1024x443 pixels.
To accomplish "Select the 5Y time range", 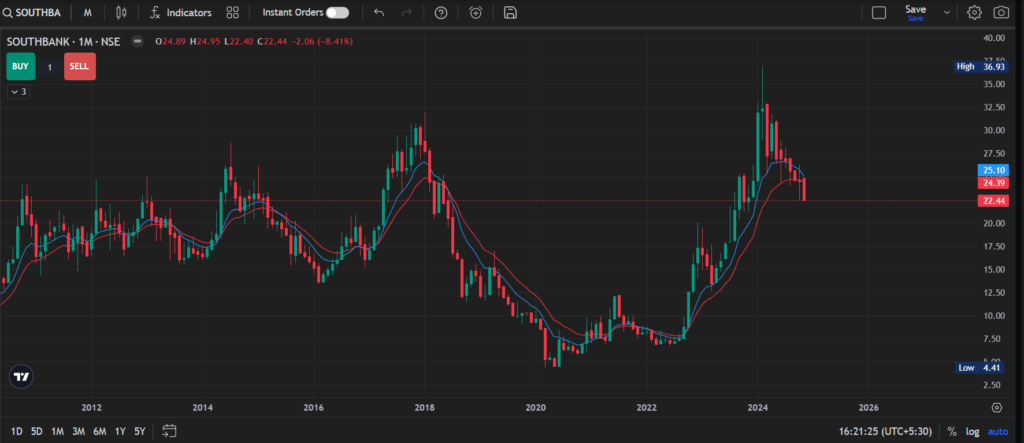I will click(140, 431).
